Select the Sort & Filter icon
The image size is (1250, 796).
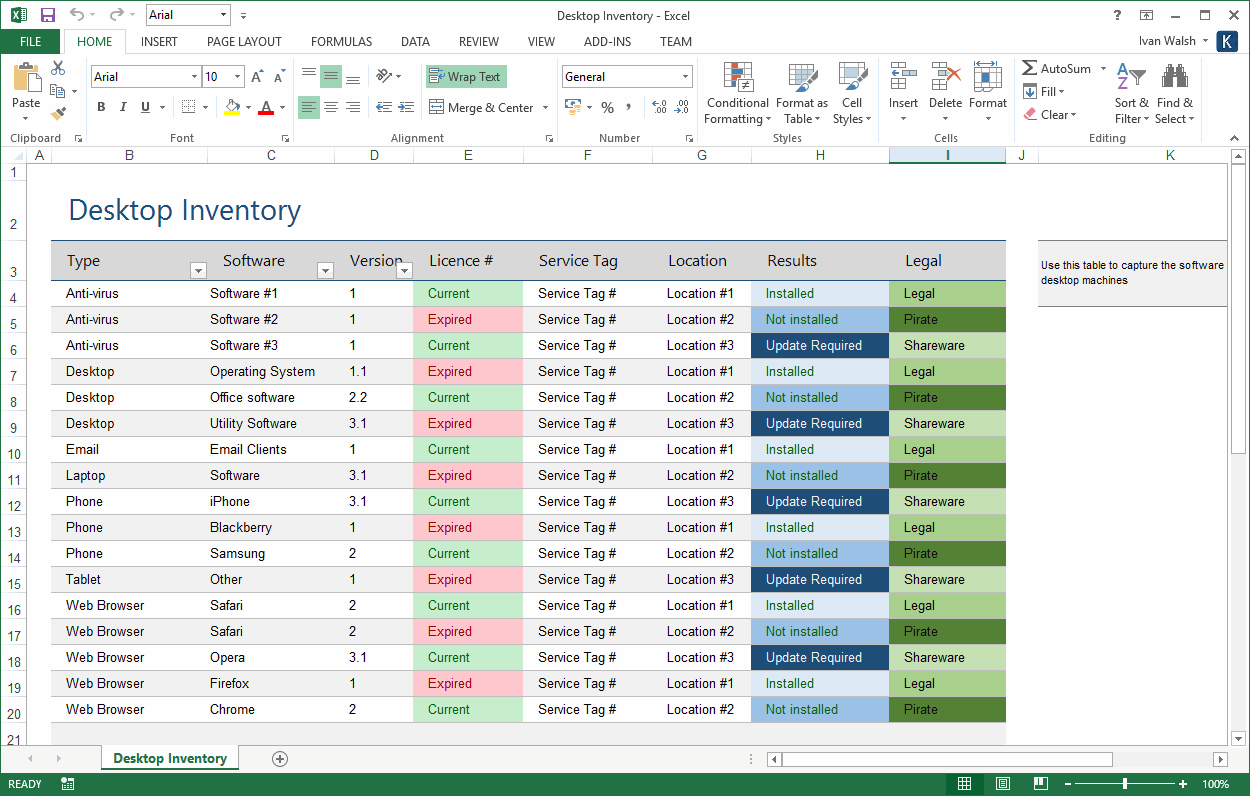point(1130,95)
